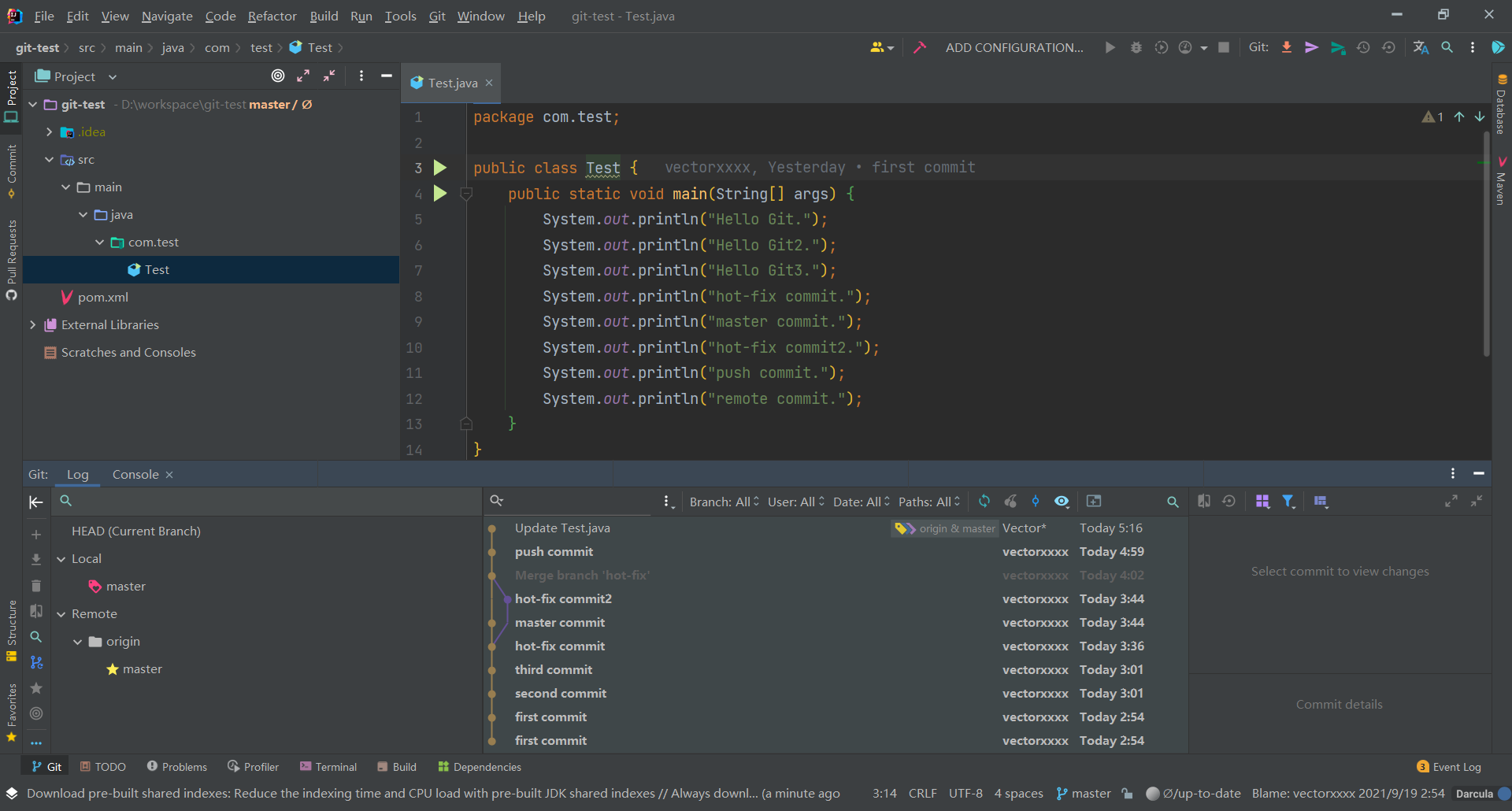Click the Refresh icon in Git log
Image resolution: width=1512 pixels, height=811 pixels.
(984, 501)
